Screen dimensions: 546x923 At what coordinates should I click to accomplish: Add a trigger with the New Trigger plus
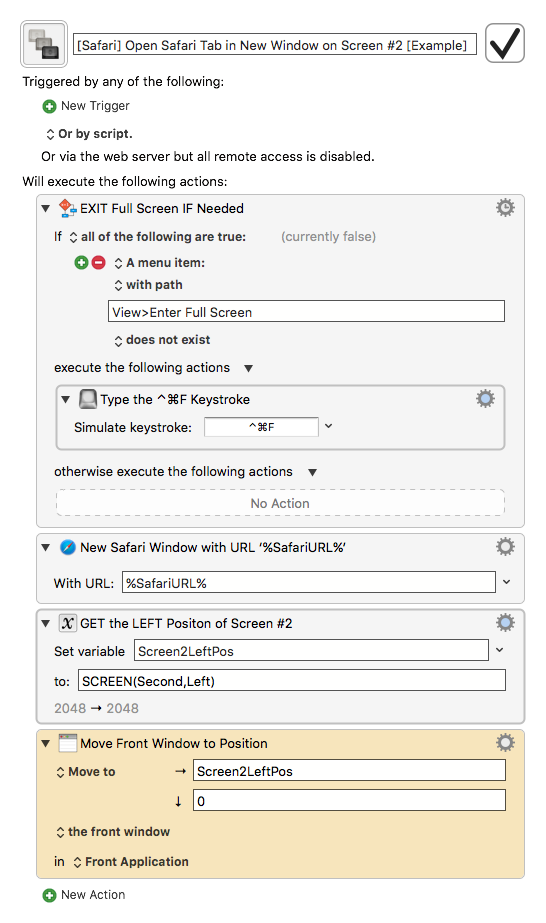pos(49,107)
